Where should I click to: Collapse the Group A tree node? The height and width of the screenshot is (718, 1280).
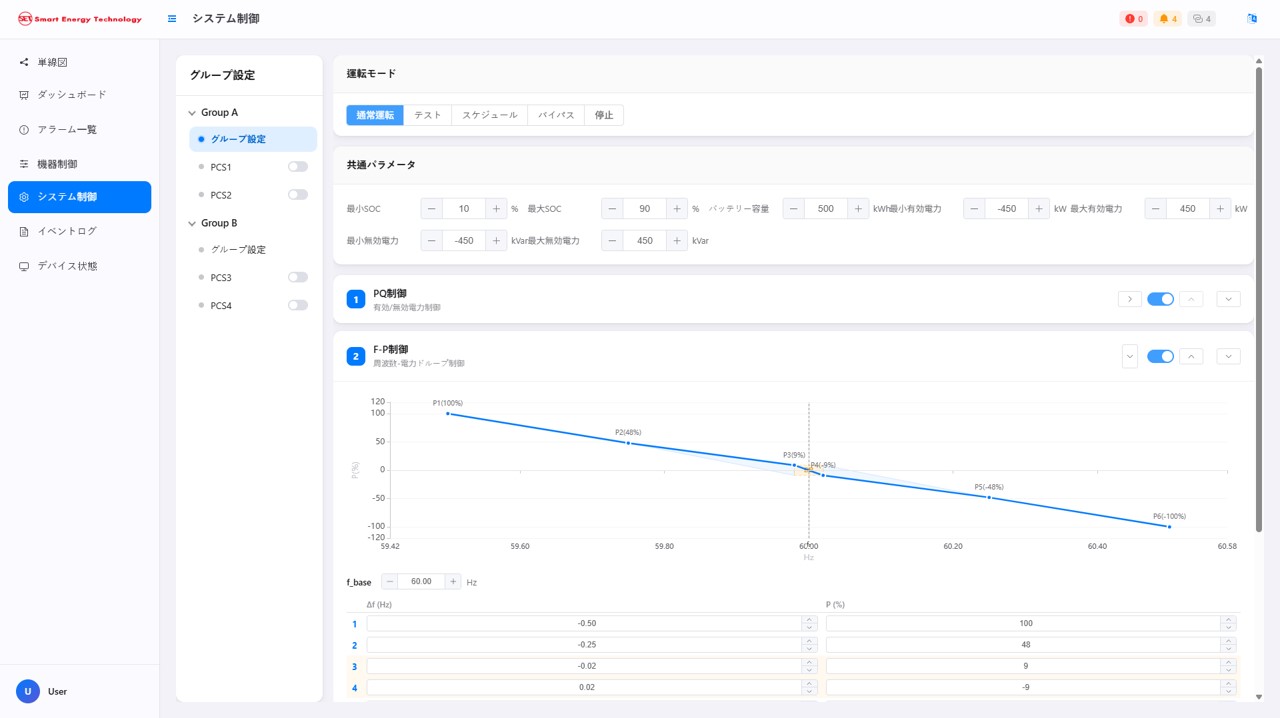[192, 113]
